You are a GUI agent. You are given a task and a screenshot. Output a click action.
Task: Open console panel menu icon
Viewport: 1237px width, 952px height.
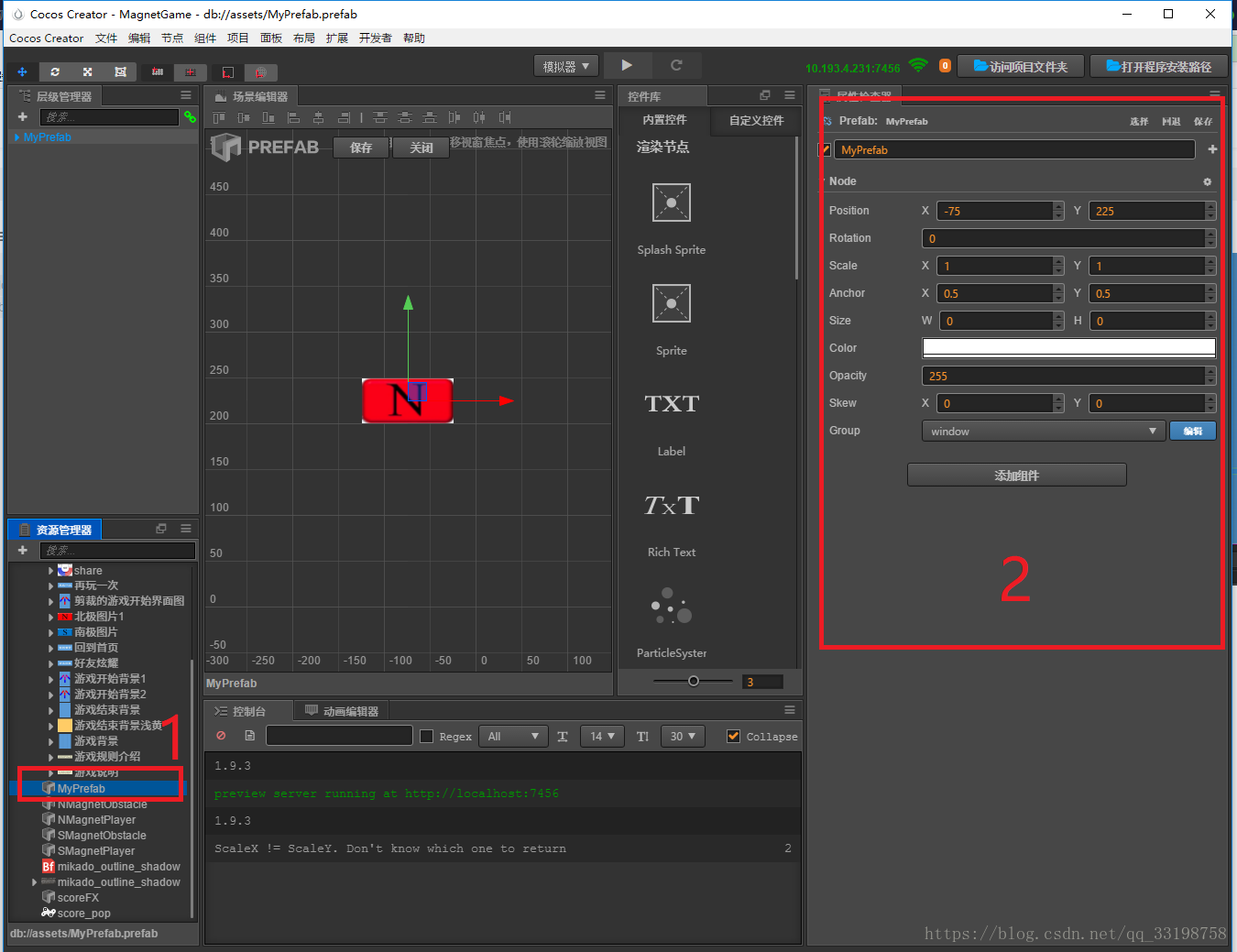tap(790, 710)
